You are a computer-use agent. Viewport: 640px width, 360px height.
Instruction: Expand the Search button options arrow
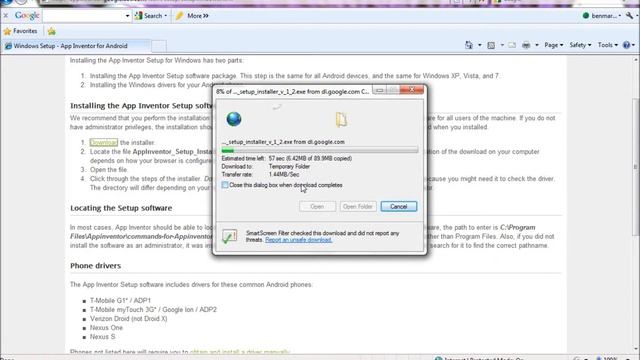tap(166, 16)
